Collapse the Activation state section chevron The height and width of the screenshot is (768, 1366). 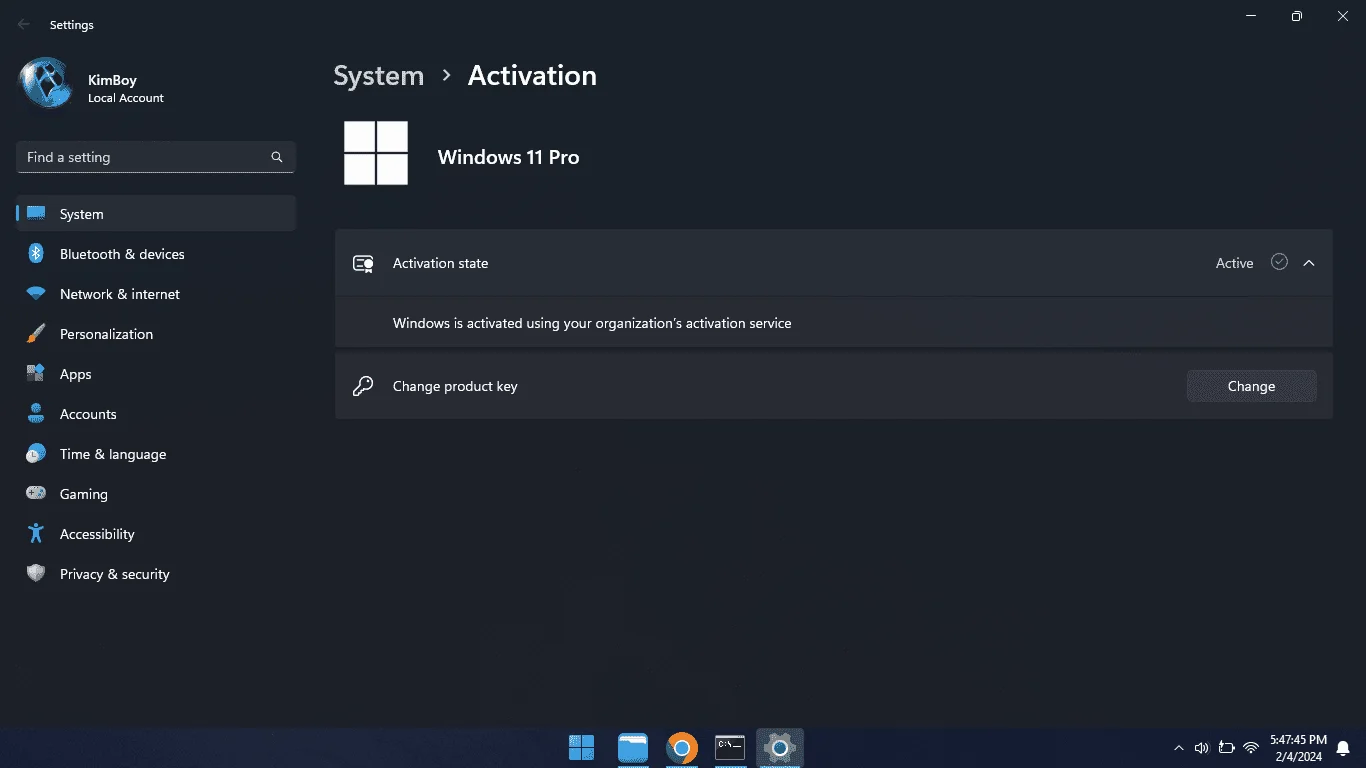(1309, 263)
